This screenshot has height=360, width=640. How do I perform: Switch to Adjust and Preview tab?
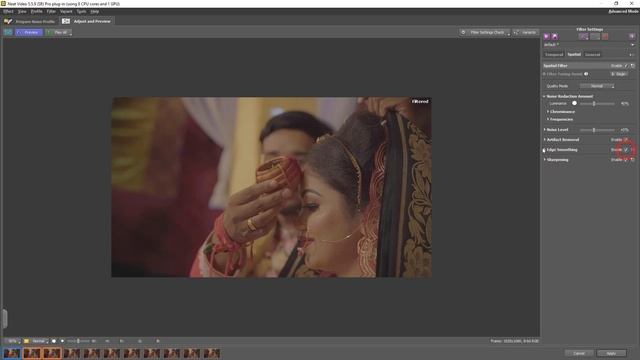pos(87,21)
